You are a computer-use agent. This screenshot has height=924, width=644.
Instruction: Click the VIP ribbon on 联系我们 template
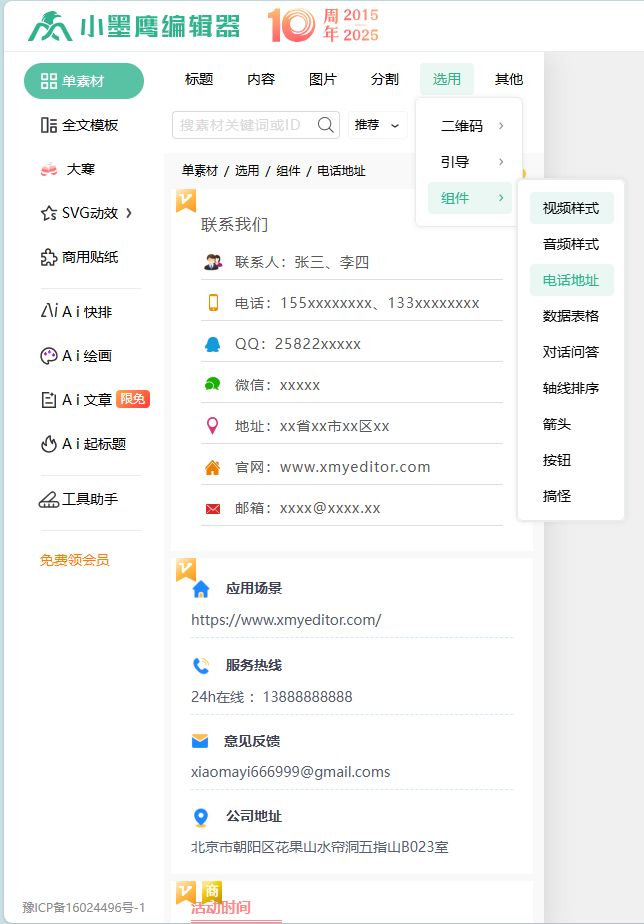(x=186, y=201)
